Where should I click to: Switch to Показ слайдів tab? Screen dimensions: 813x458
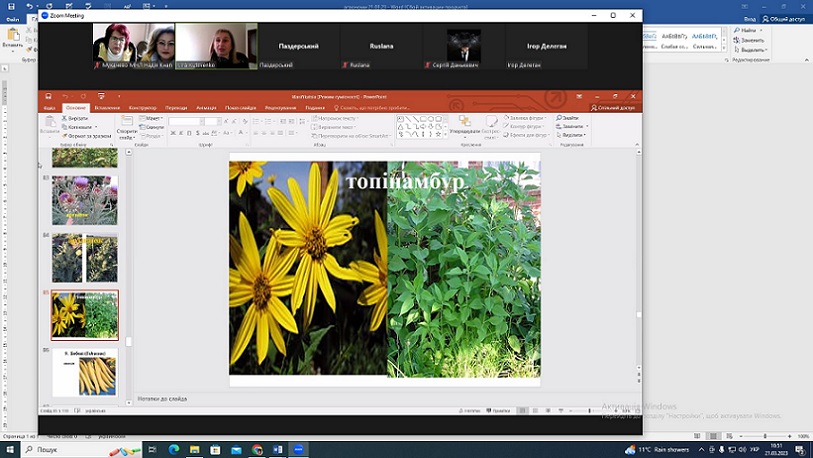coord(241,108)
